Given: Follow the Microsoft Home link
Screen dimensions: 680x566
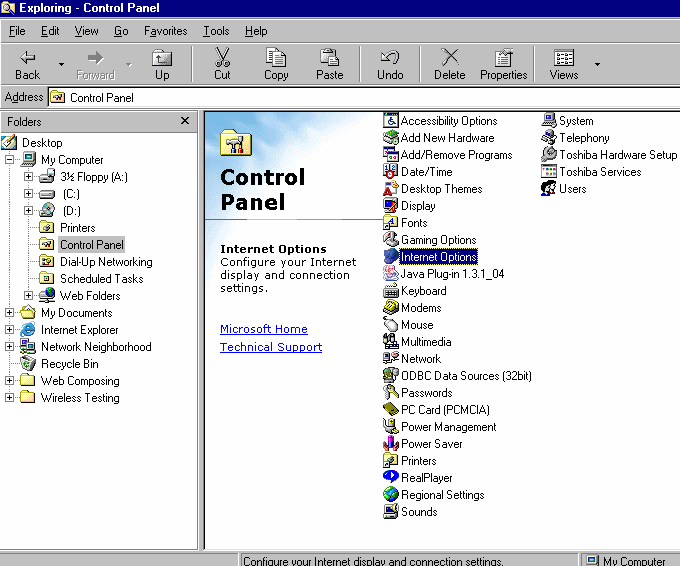Looking at the screenshot, I should 264,329.
